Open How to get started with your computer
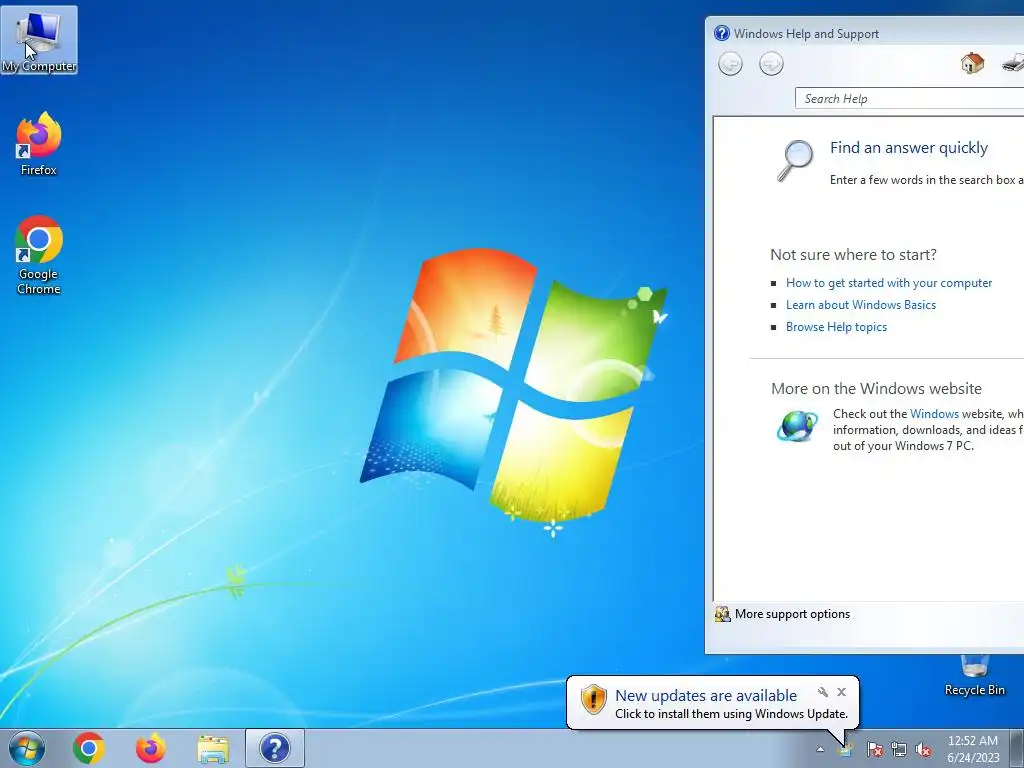Image resolution: width=1024 pixels, height=768 pixels. (x=889, y=283)
